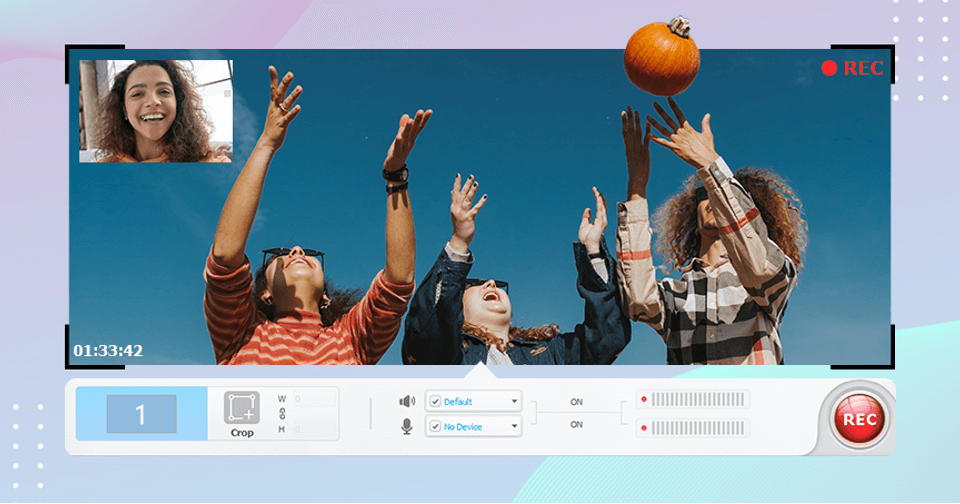Click the W width input field
The image size is (960, 504).
coord(315,399)
